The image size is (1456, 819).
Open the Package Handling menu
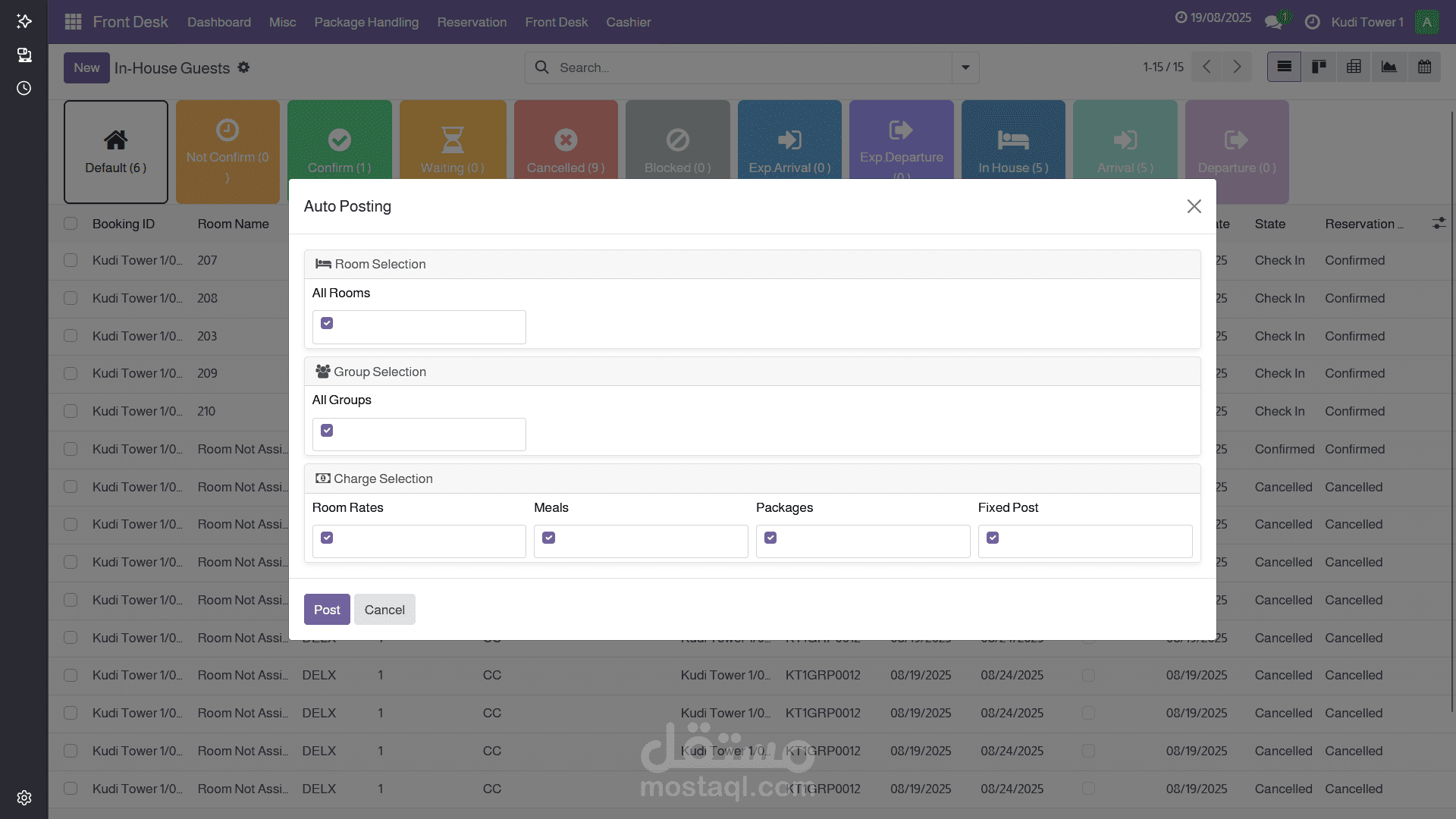[x=366, y=22]
